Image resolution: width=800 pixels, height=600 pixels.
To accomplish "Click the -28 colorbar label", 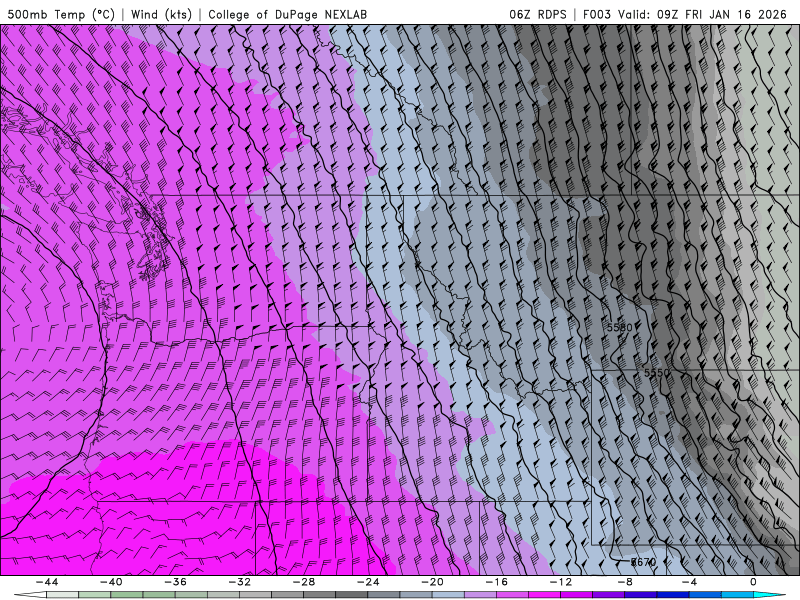I will pyautogui.click(x=304, y=582).
